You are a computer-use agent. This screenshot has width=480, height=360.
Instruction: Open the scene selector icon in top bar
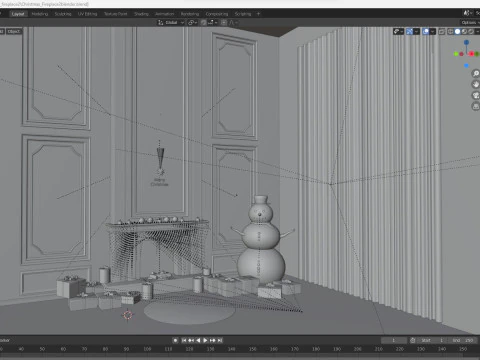click(x=467, y=13)
